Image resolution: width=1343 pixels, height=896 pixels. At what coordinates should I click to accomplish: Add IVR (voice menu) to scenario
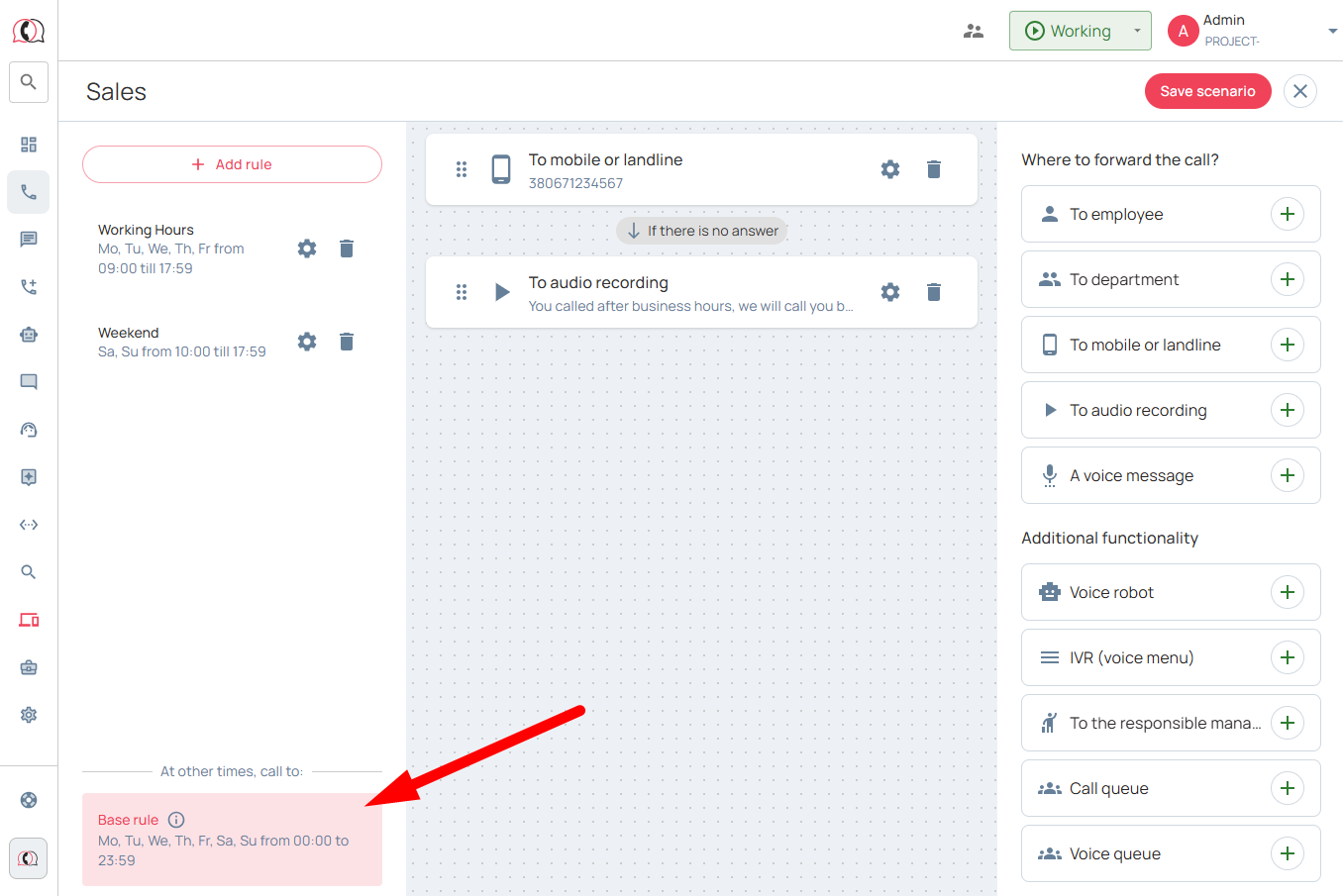[1287, 657]
